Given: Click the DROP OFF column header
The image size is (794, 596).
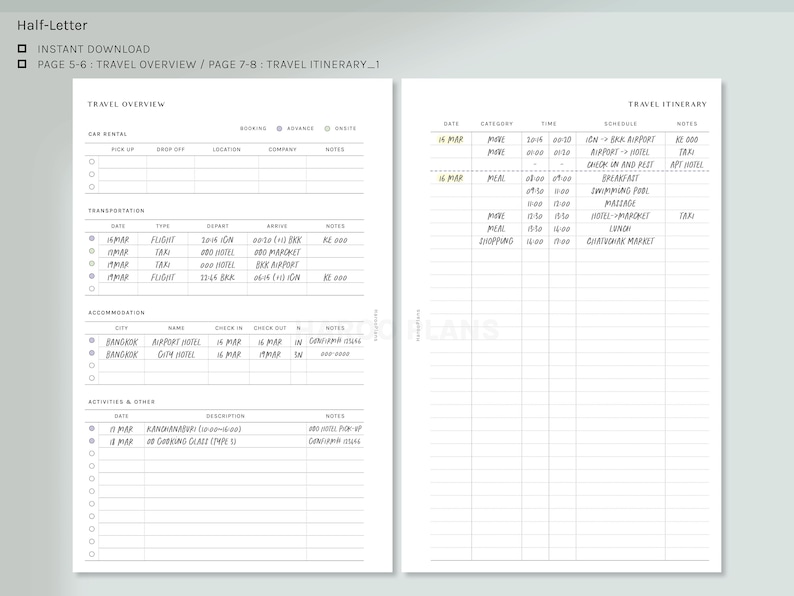Looking at the screenshot, I should click(171, 149).
